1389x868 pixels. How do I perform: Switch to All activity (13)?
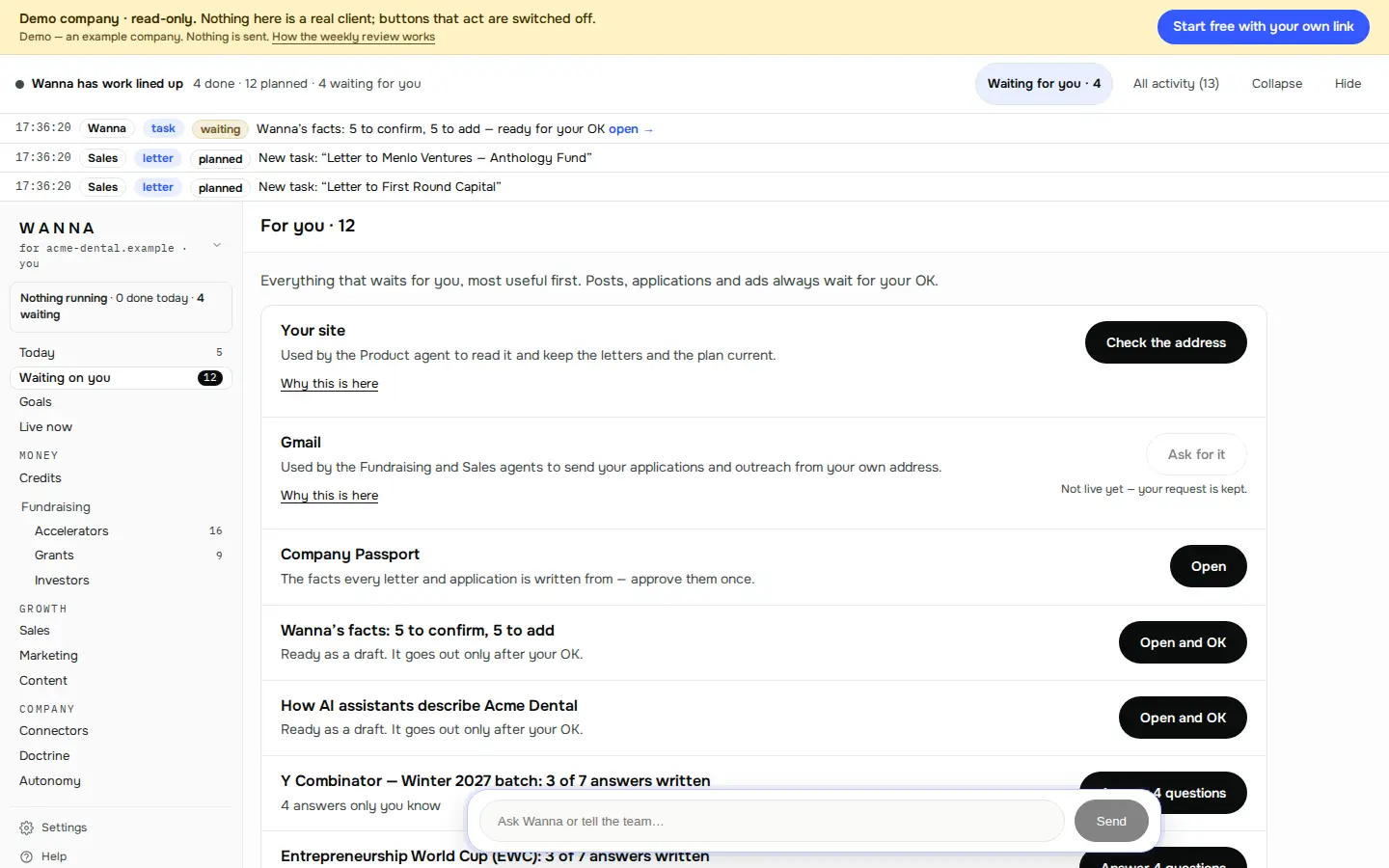pos(1176,84)
